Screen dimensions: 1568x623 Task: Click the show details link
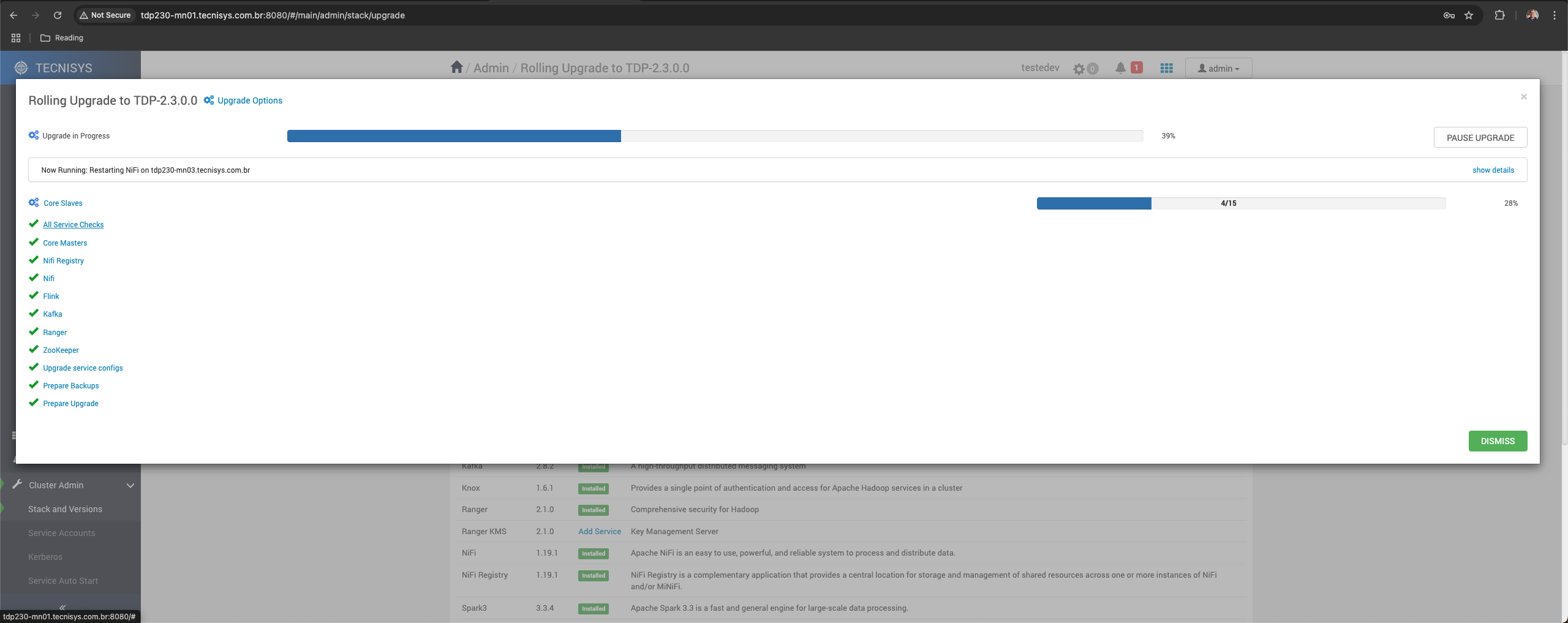(1493, 170)
